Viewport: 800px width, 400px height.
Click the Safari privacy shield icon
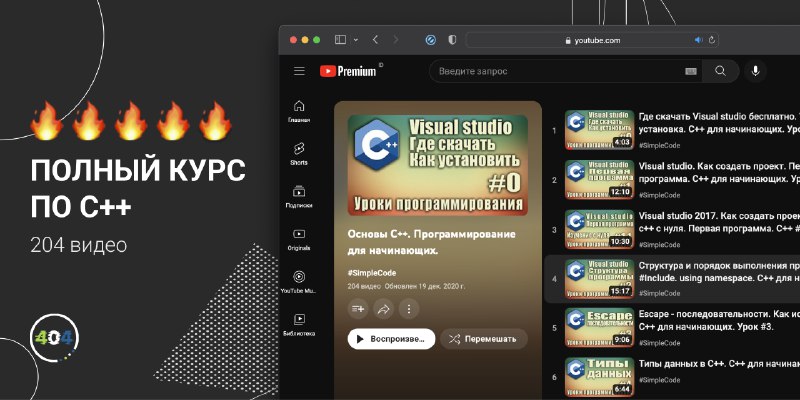click(x=452, y=40)
